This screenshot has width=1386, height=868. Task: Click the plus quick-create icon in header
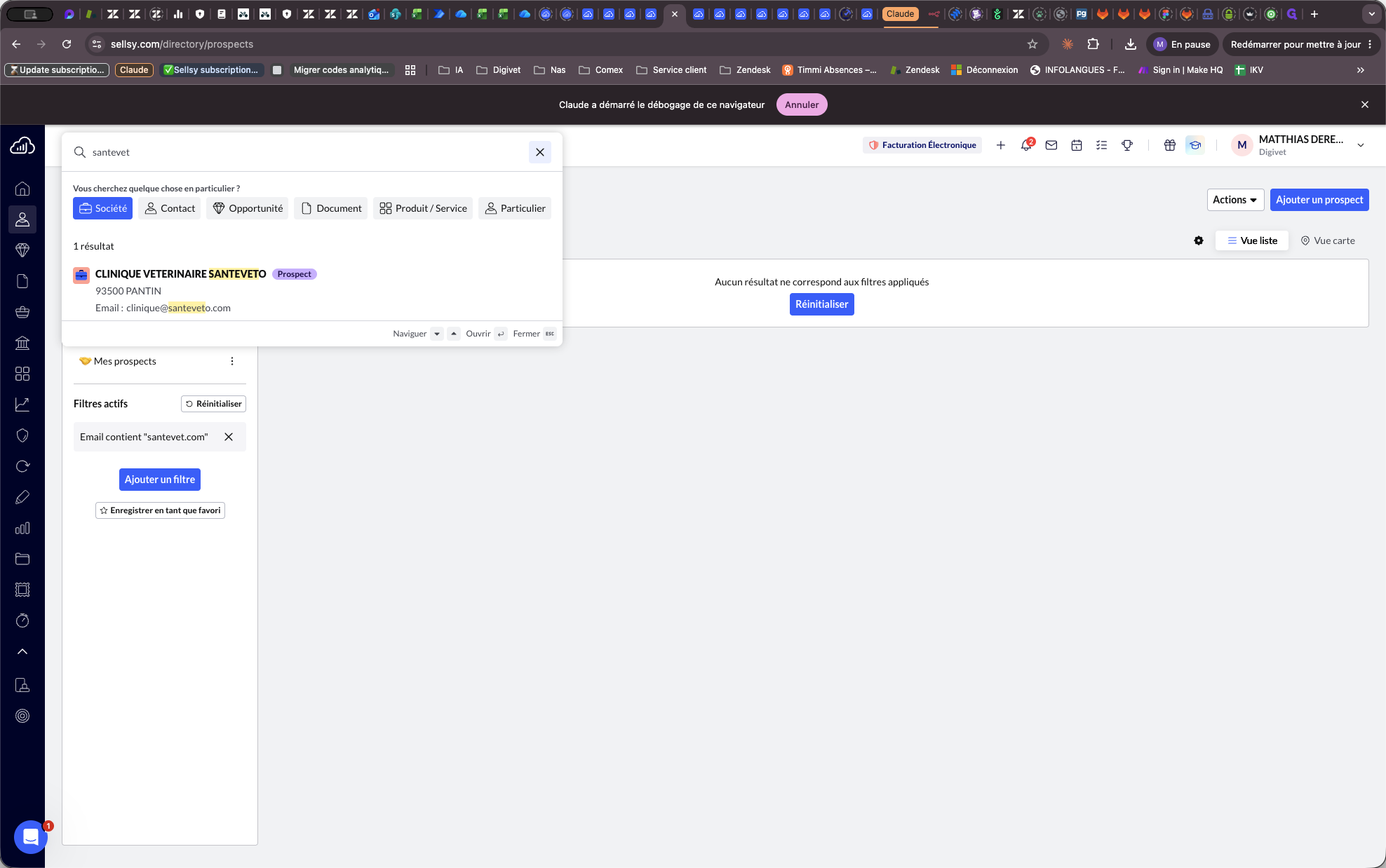[1001, 145]
